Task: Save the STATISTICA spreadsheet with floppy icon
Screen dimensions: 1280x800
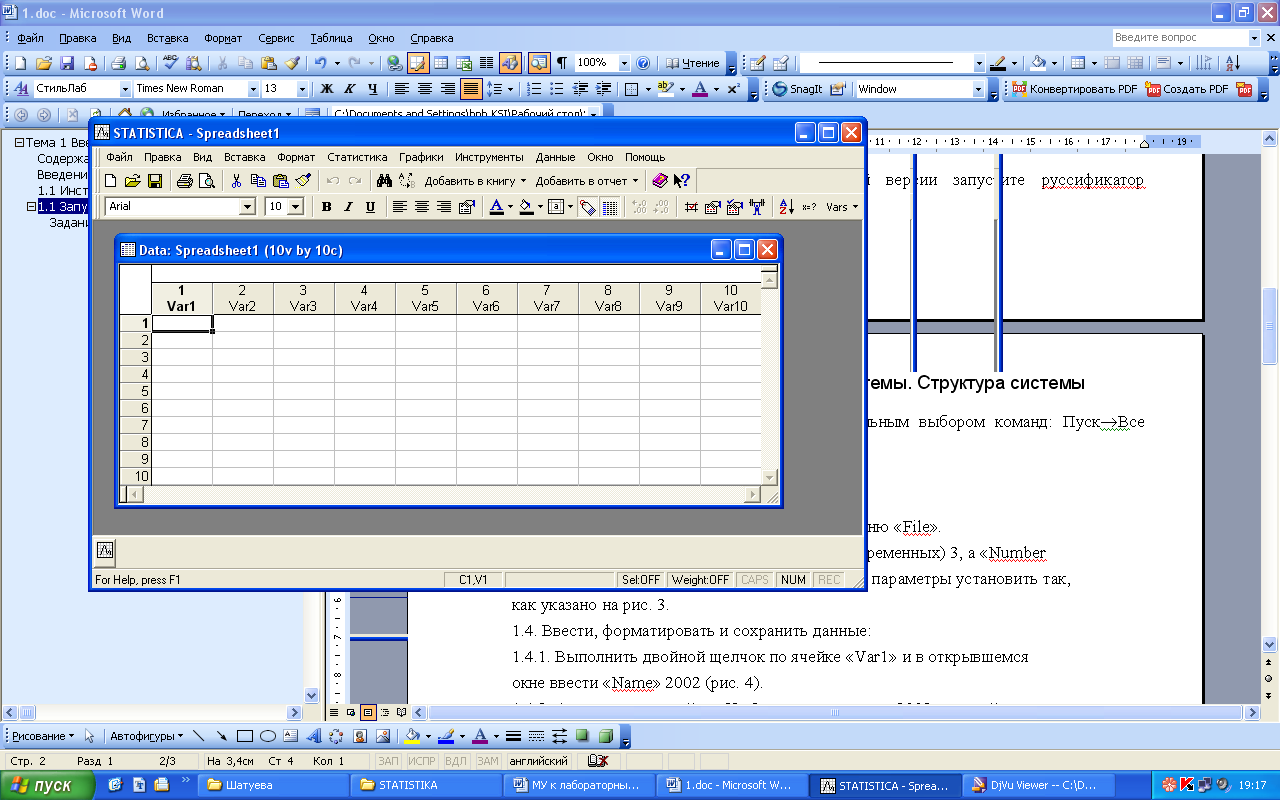Action: click(x=154, y=181)
